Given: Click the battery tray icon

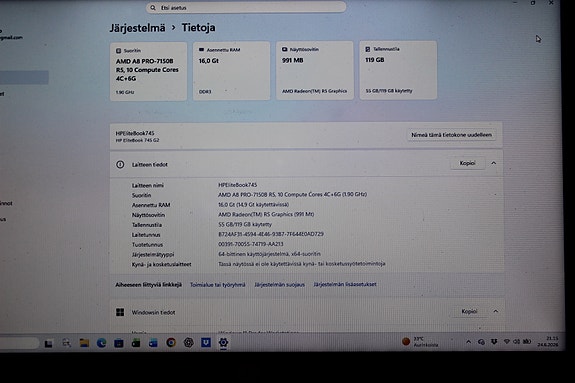Looking at the screenshot, I should pos(527,342).
